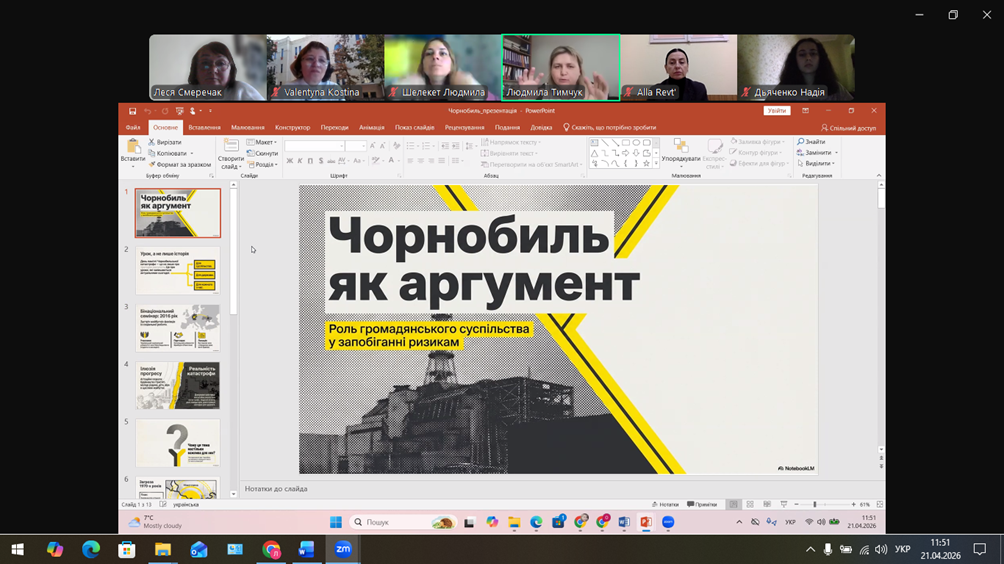Expand the Select (Виділити) dropdown
The width and height of the screenshot is (1004, 564).
click(x=817, y=164)
